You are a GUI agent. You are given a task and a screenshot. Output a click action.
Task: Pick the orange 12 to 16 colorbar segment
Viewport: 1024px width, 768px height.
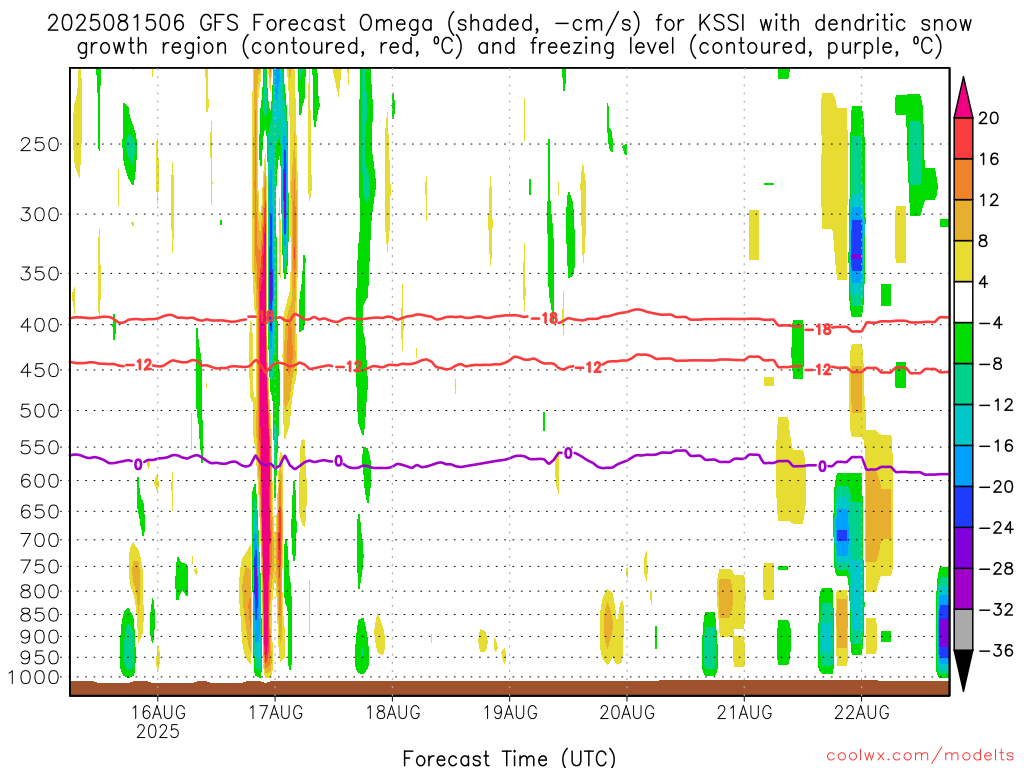click(x=963, y=180)
